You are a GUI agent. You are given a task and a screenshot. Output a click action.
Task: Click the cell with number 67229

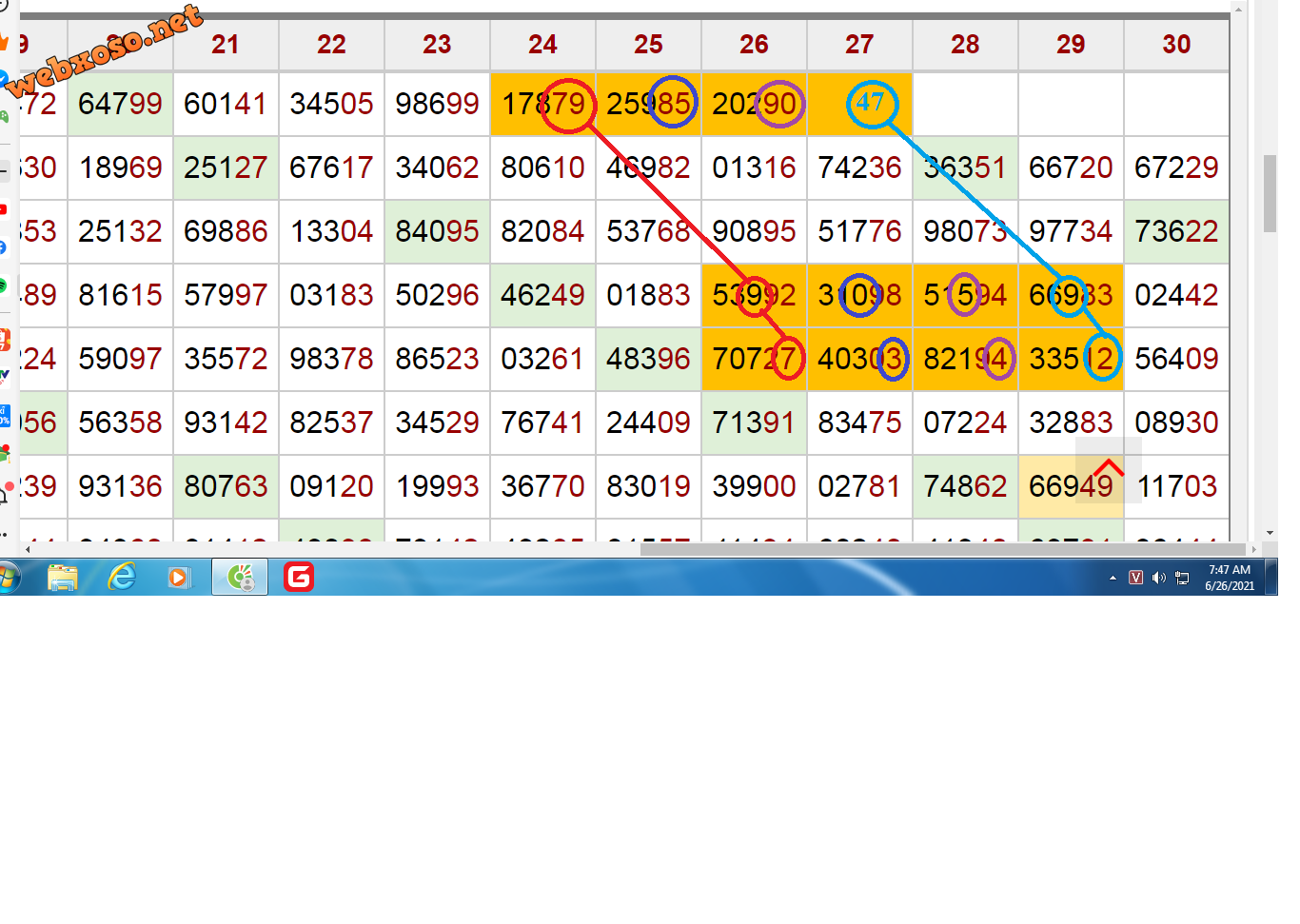[x=1176, y=167]
